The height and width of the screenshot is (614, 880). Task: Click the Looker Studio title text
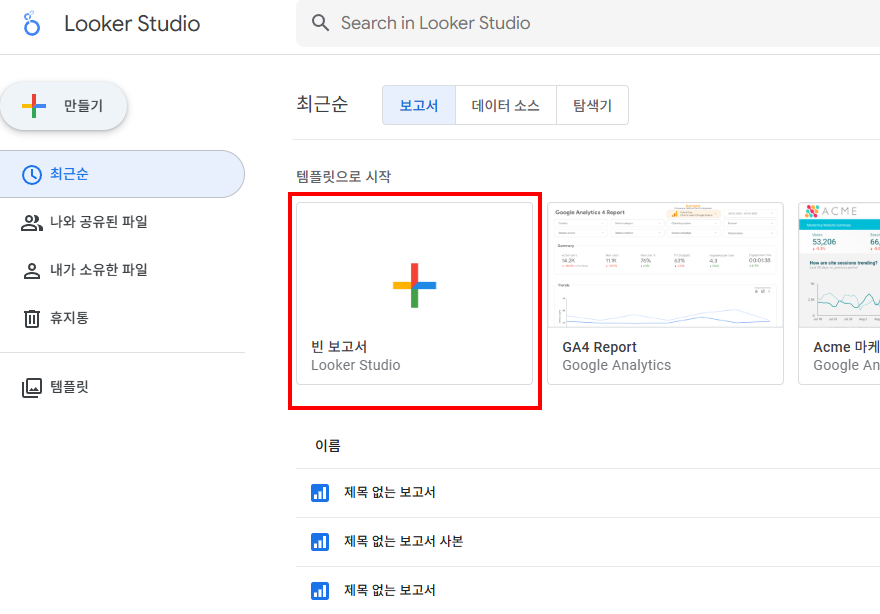pyautogui.click(x=132, y=24)
